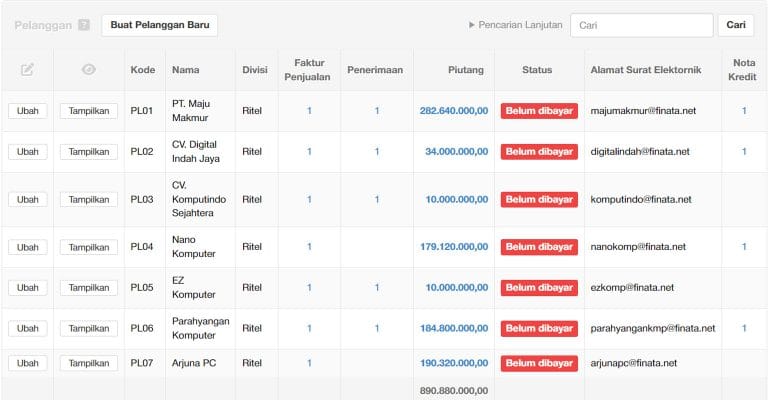Click Penerimaan column header

[375, 70]
